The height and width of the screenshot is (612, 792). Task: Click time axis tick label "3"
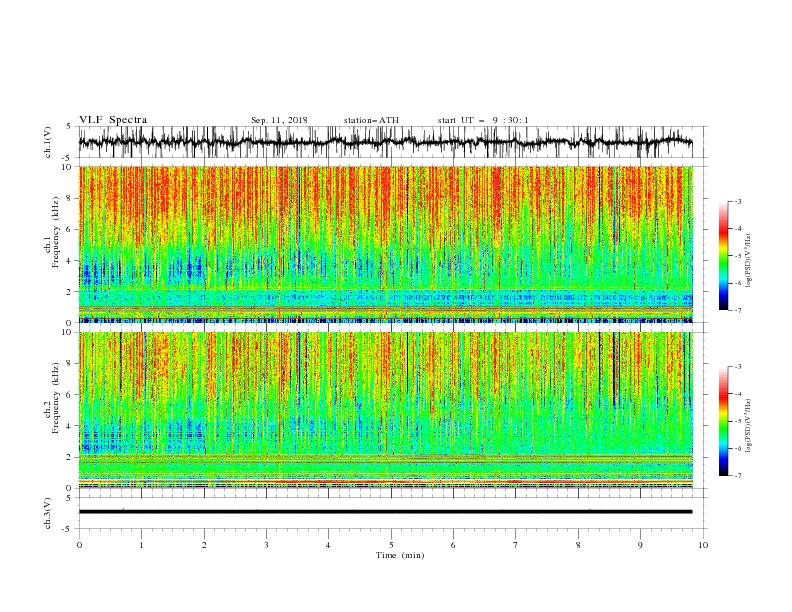click(266, 545)
